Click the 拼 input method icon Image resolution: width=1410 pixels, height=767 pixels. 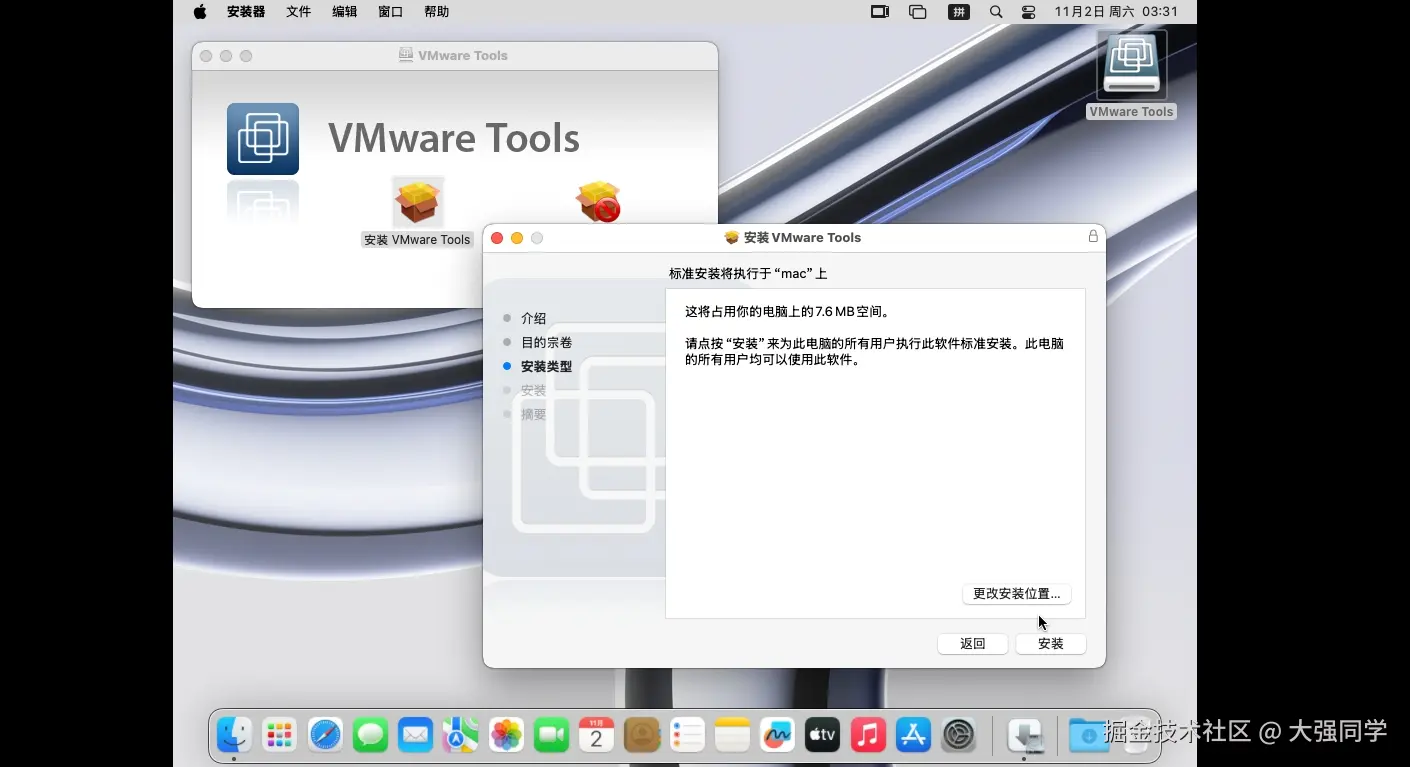click(959, 12)
